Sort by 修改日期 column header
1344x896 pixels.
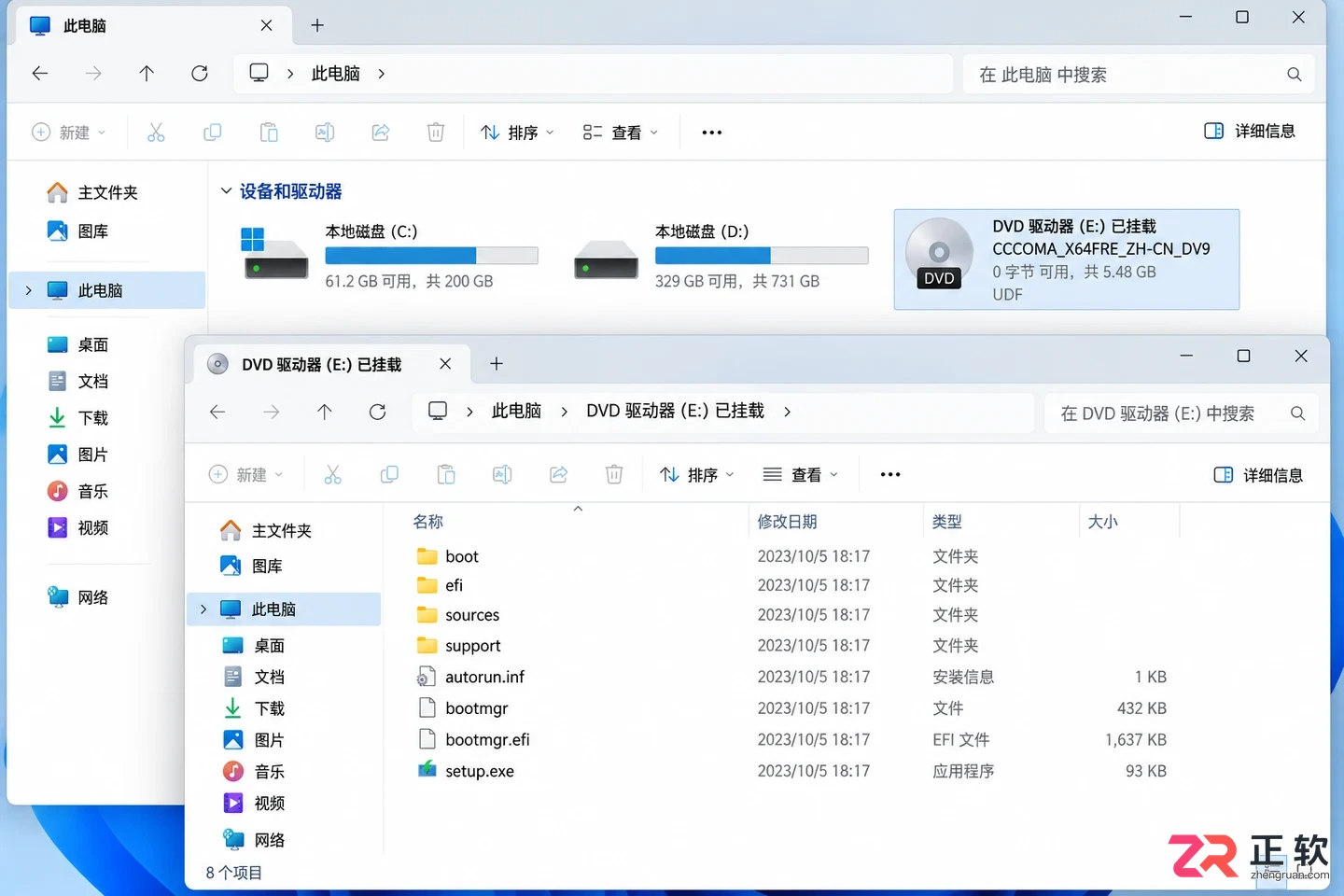tap(787, 522)
